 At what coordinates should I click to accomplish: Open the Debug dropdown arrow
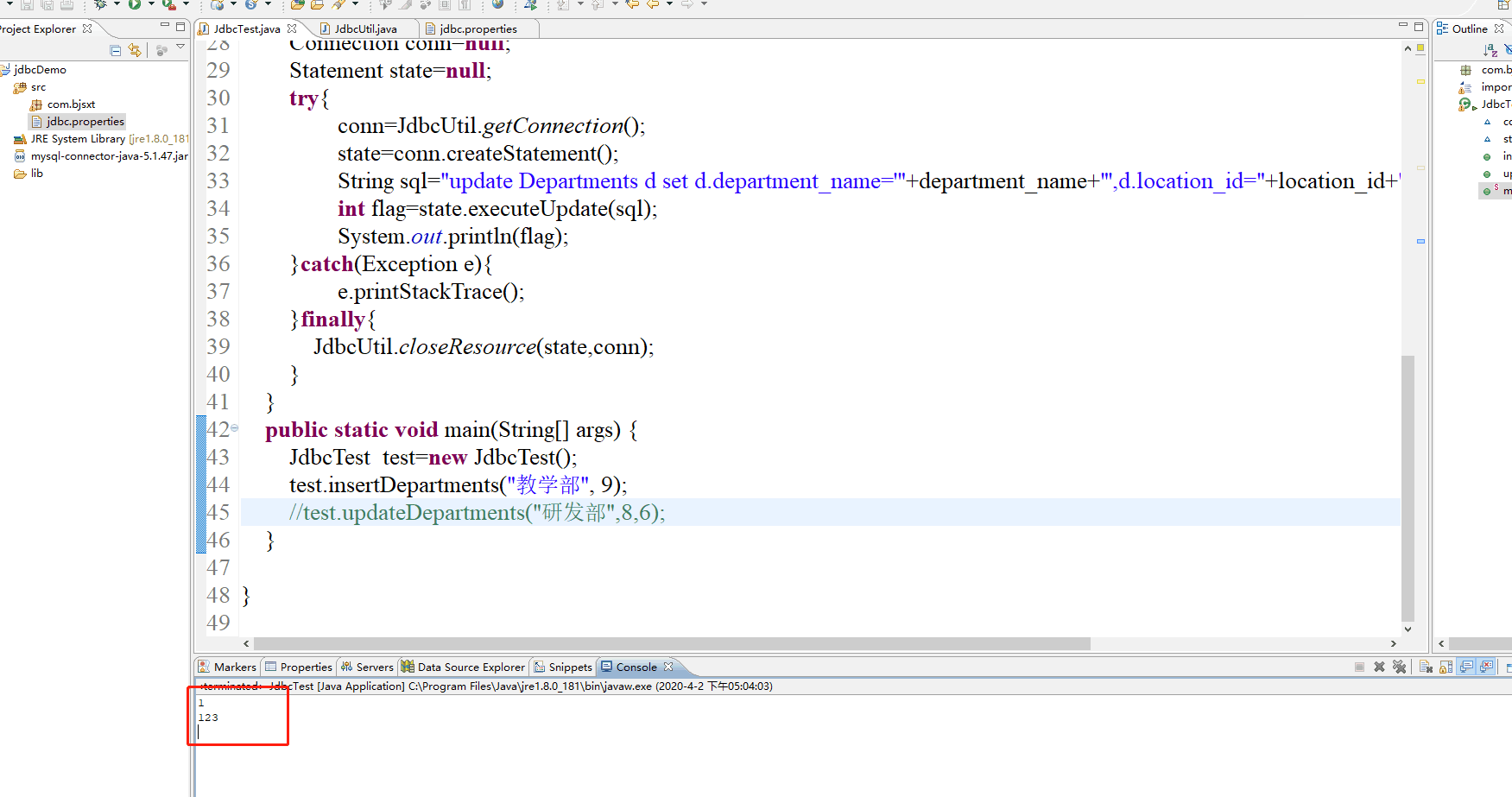[x=117, y=4]
